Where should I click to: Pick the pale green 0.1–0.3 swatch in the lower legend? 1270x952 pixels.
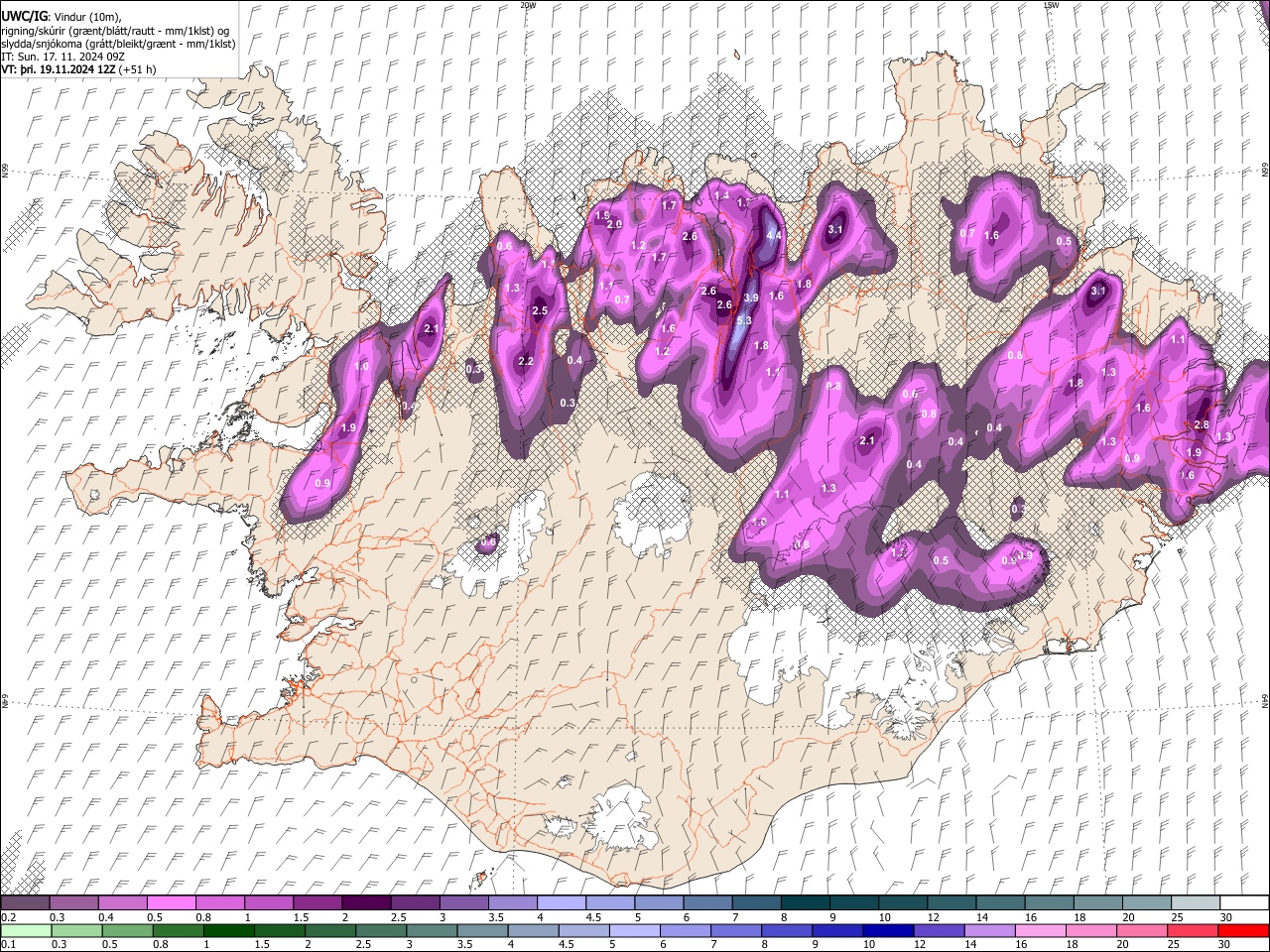point(25,931)
